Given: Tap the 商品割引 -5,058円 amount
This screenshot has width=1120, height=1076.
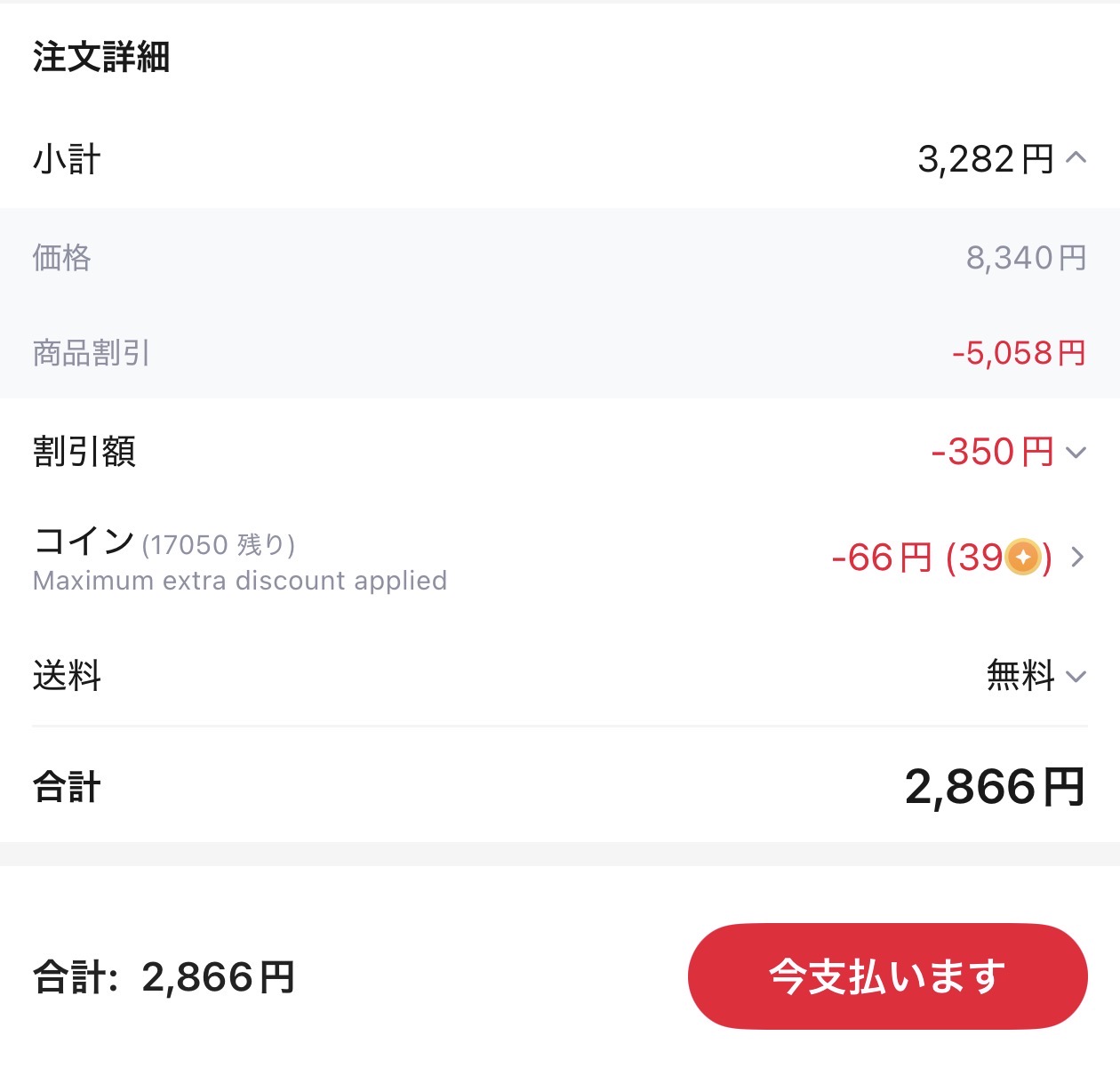Looking at the screenshot, I should (1019, 353).
